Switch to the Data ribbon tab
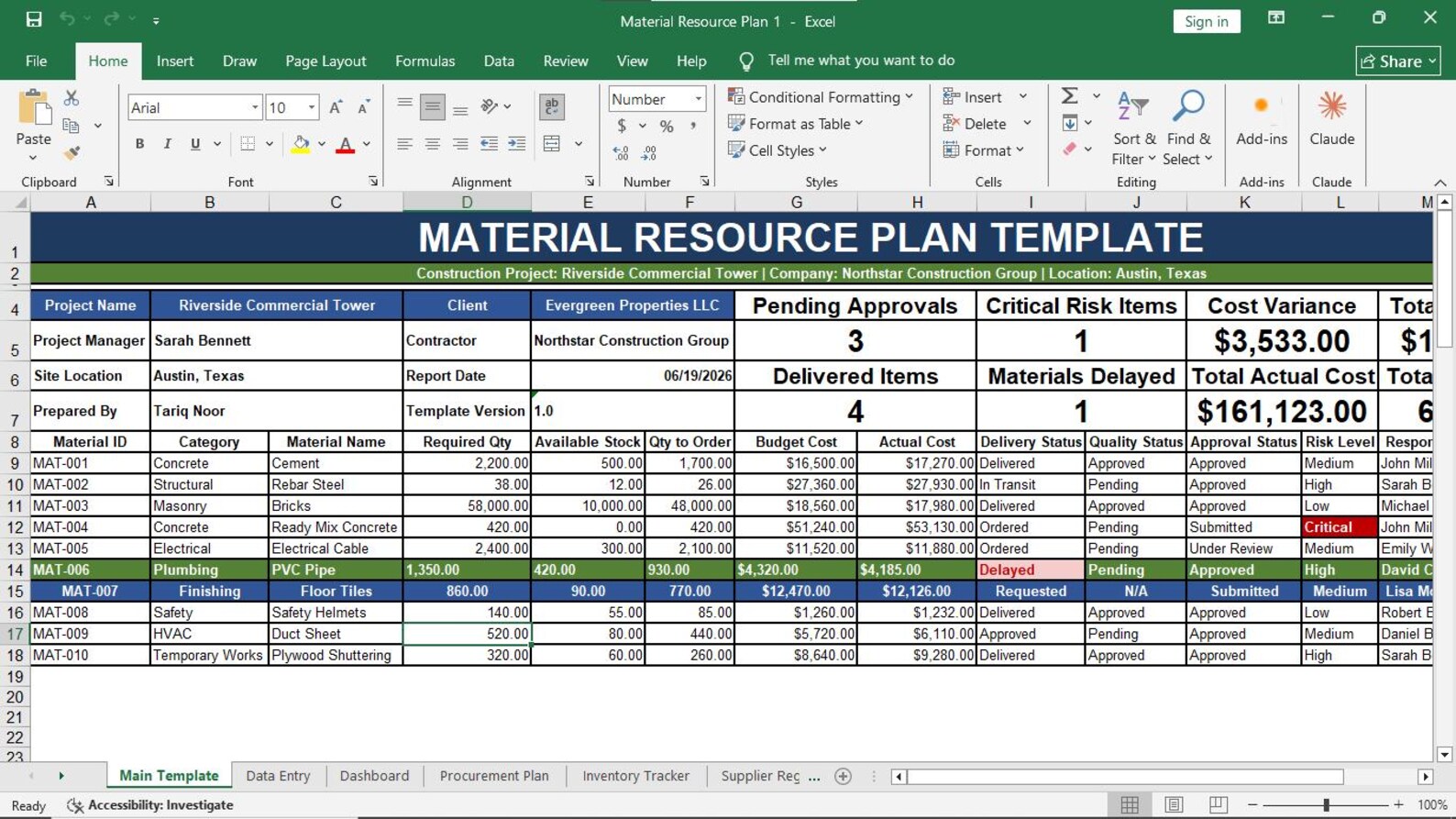Screen dimensions: 1456x819 pyautogui.click(x=499, y=61)
